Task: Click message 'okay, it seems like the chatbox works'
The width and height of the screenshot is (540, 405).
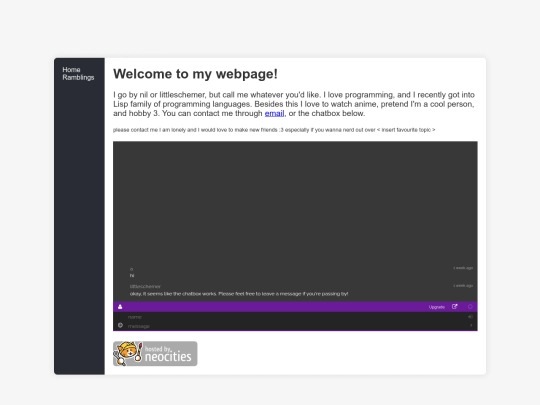Action: point(239,294)
